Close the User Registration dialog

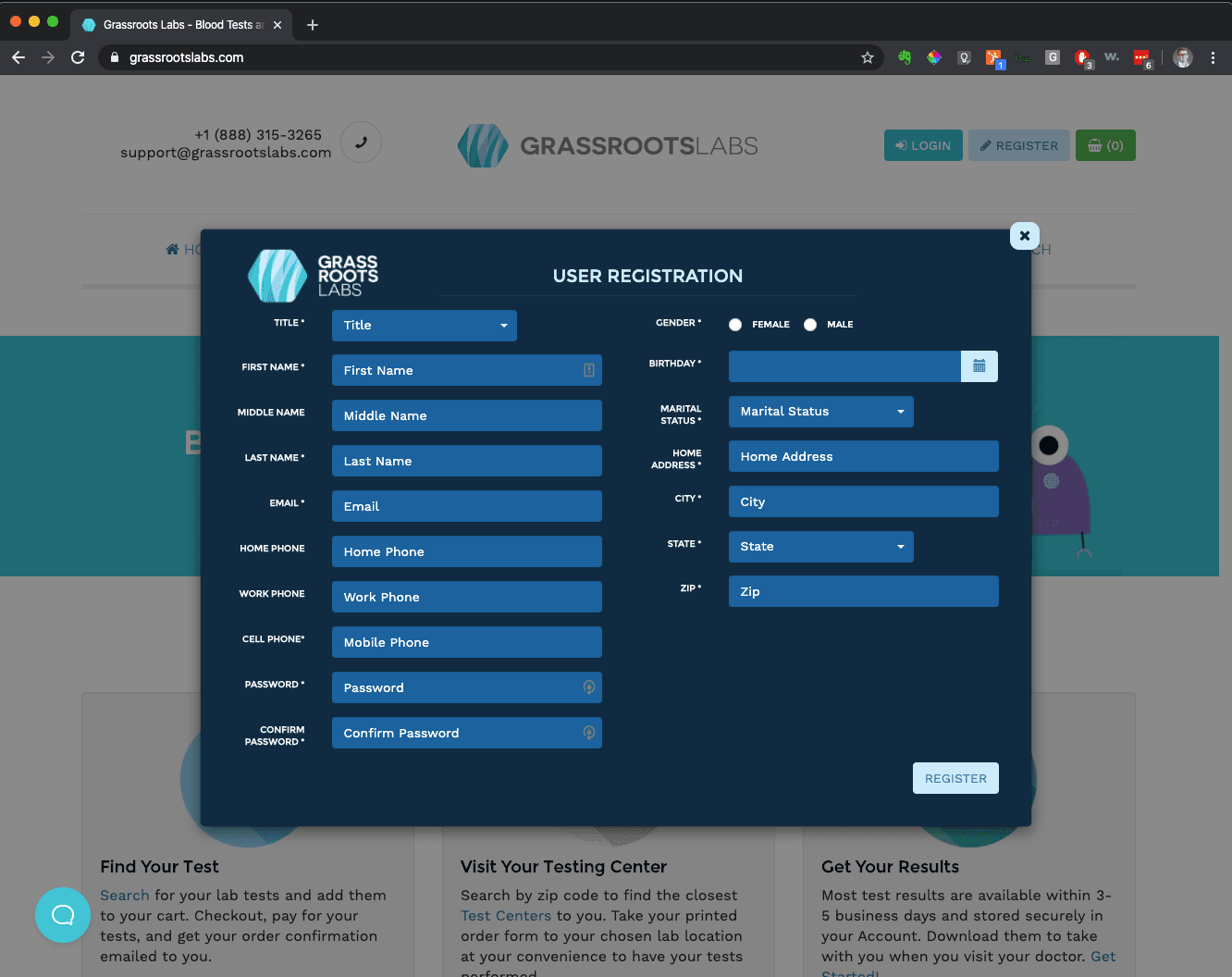[1024, 236]
